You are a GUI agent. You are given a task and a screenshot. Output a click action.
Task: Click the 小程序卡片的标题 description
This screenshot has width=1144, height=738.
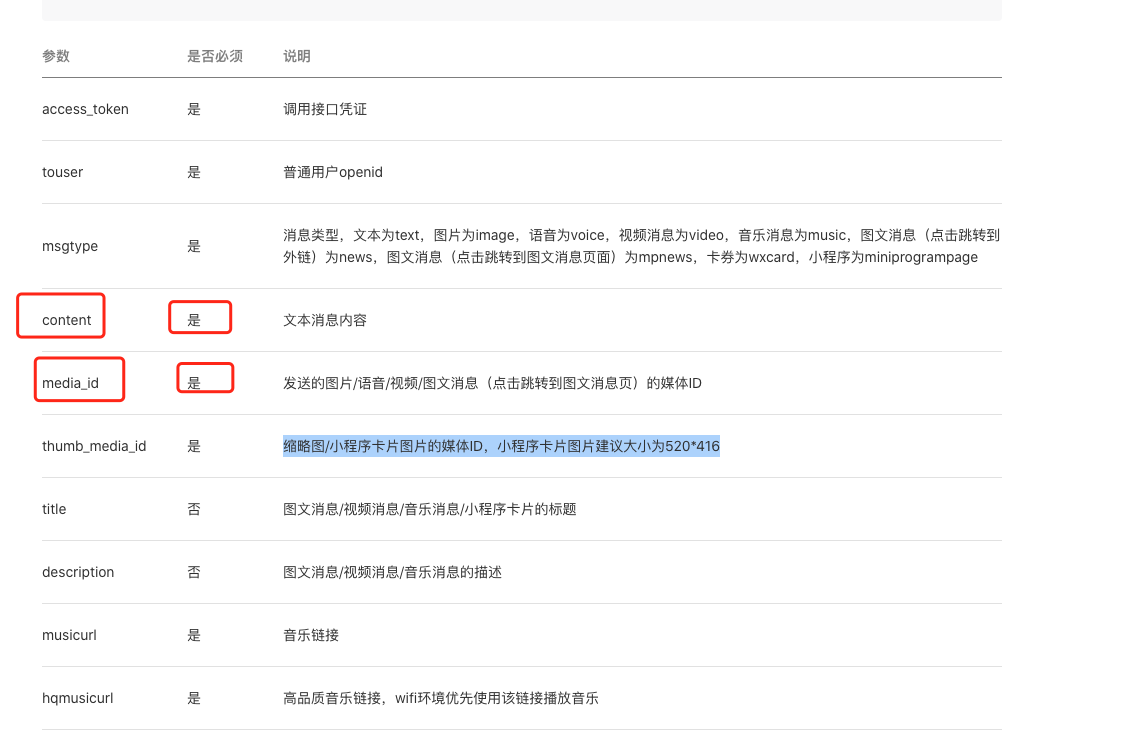pyautogui.click(x=430, y=509)
